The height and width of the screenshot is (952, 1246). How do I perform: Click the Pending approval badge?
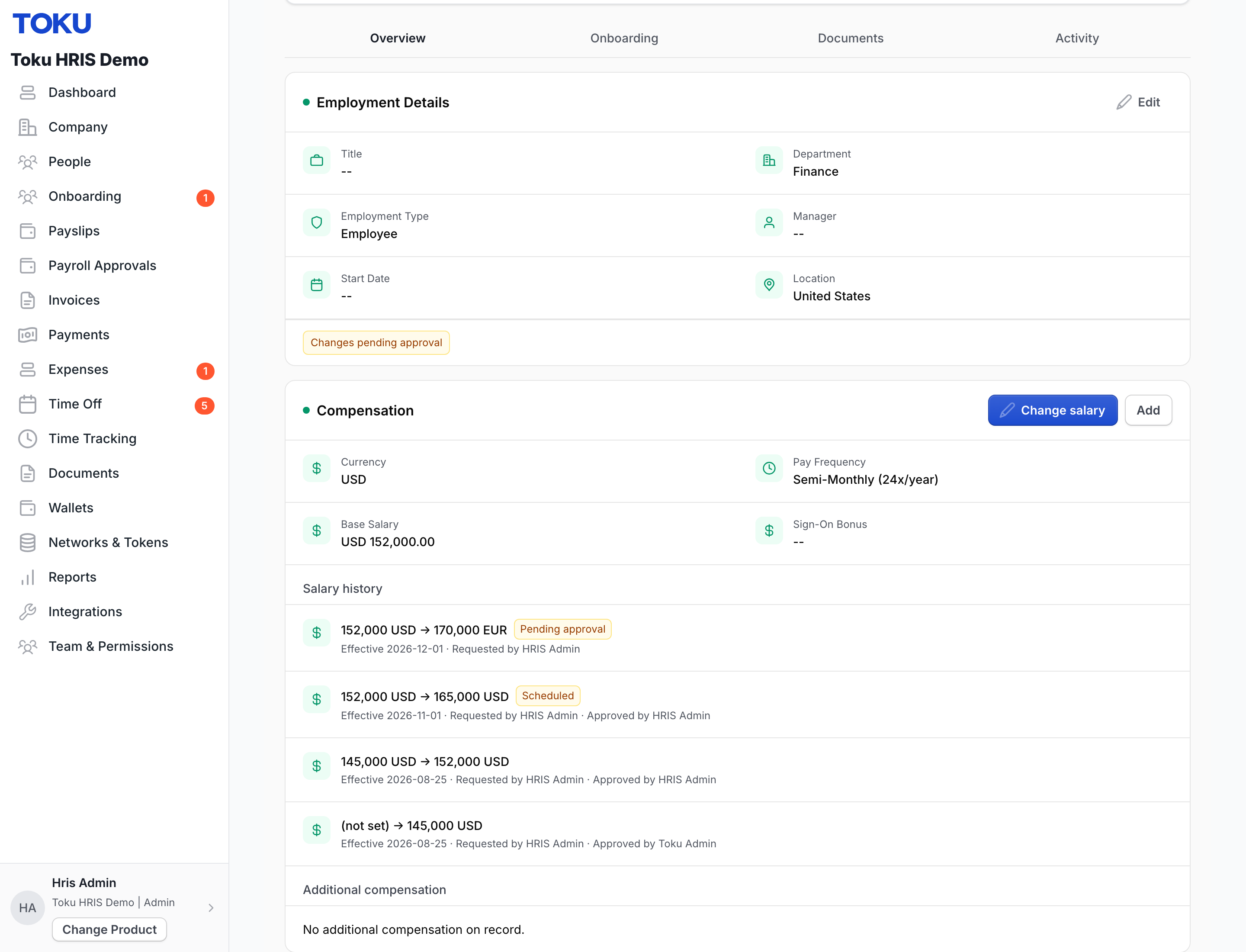562,629
